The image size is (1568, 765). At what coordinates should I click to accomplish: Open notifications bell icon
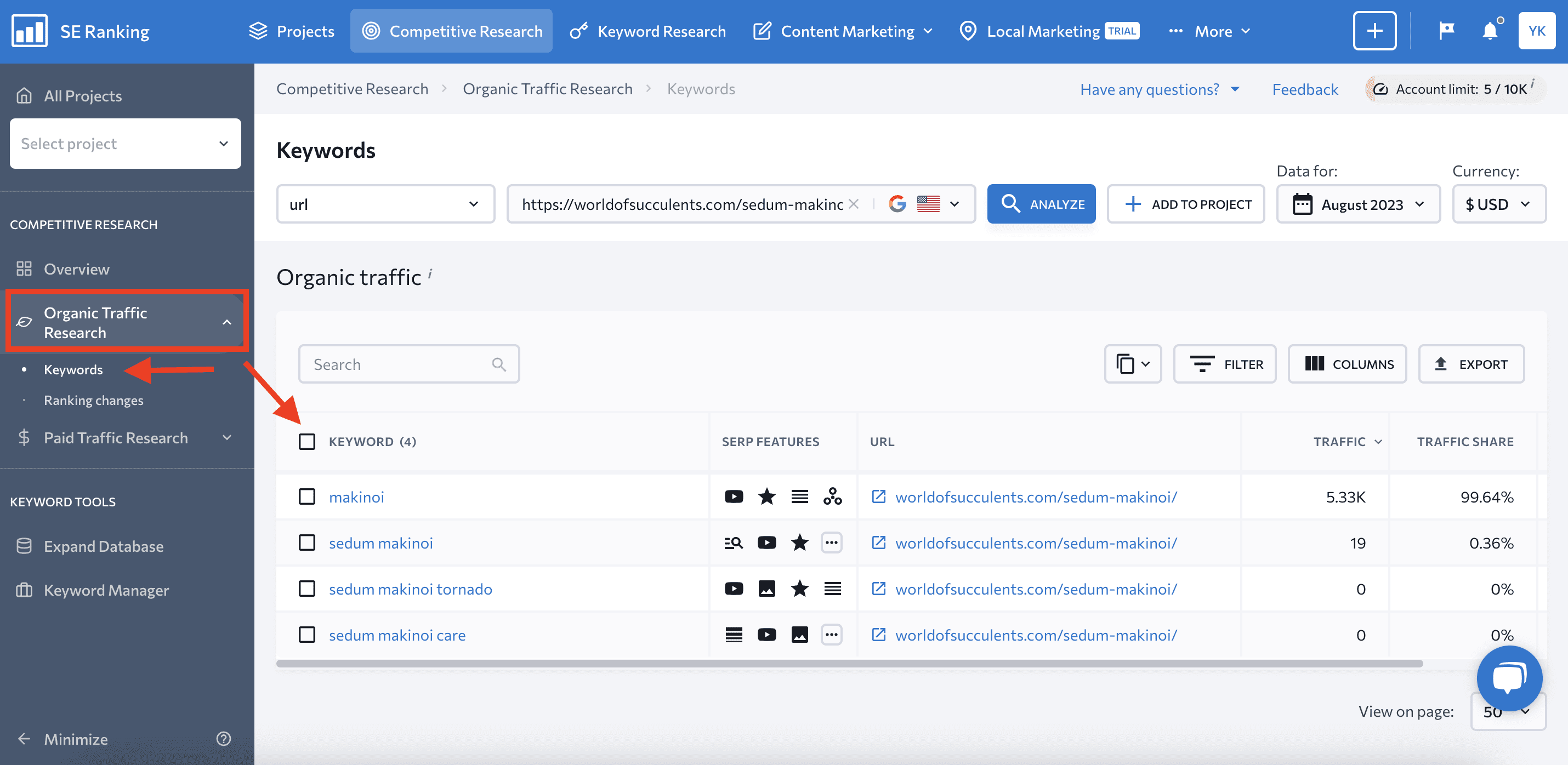1490,31
